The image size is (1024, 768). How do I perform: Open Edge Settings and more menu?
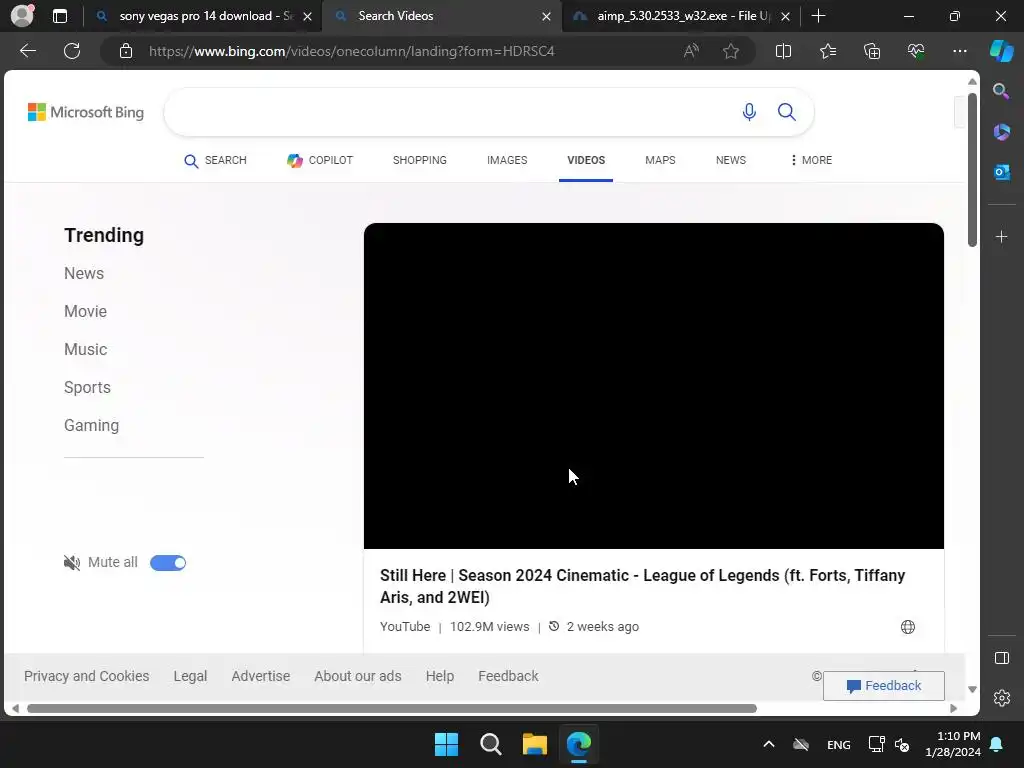[959, 51]
